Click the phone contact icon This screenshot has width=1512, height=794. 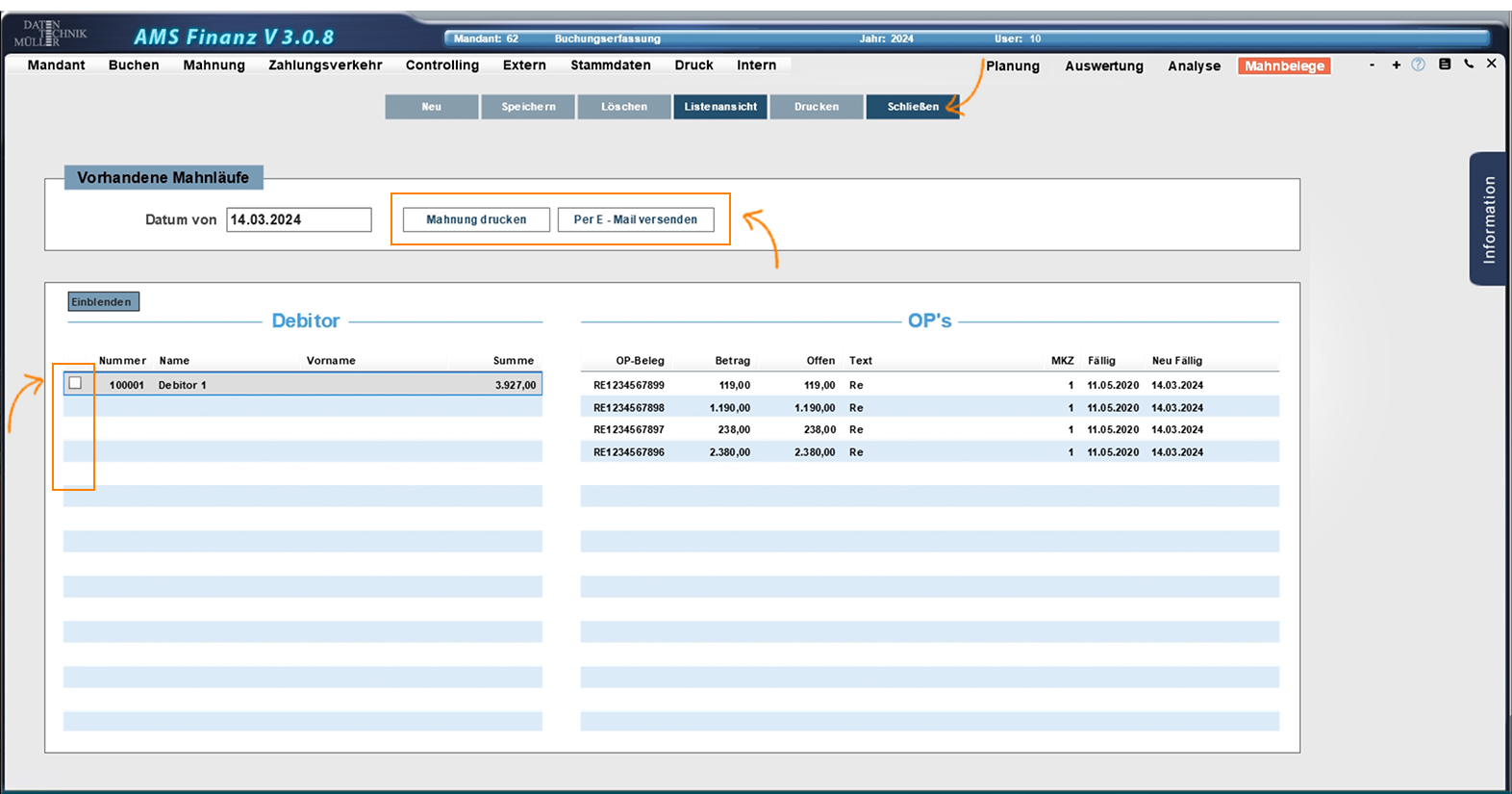pyautogui.click(x=1469, y=64)
